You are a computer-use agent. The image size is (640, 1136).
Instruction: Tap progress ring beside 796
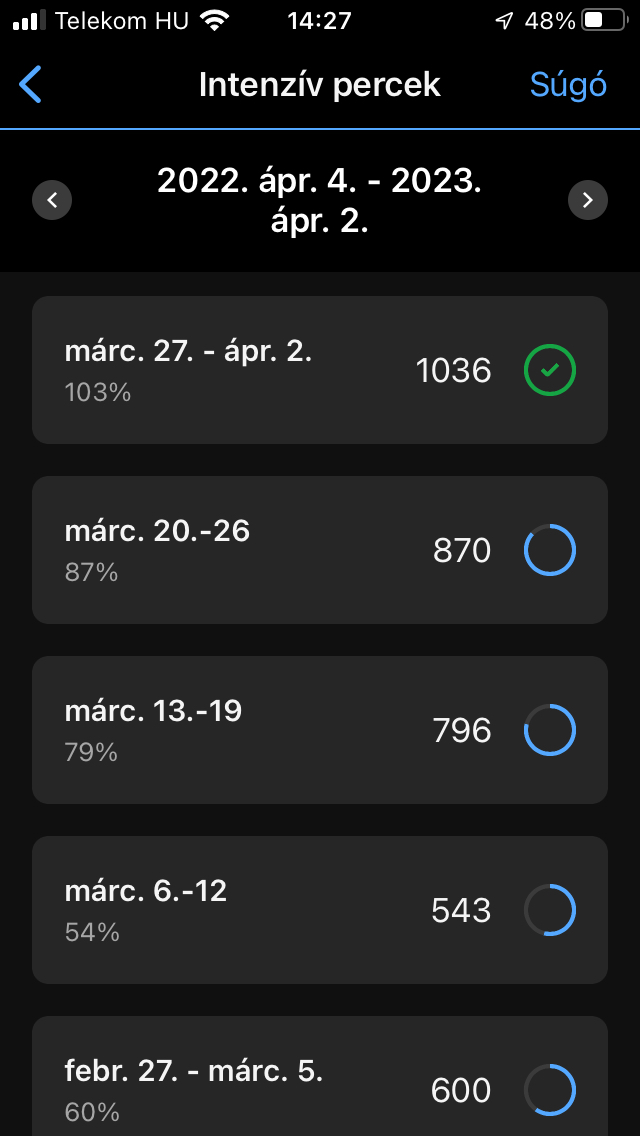[x=550, y=731]
